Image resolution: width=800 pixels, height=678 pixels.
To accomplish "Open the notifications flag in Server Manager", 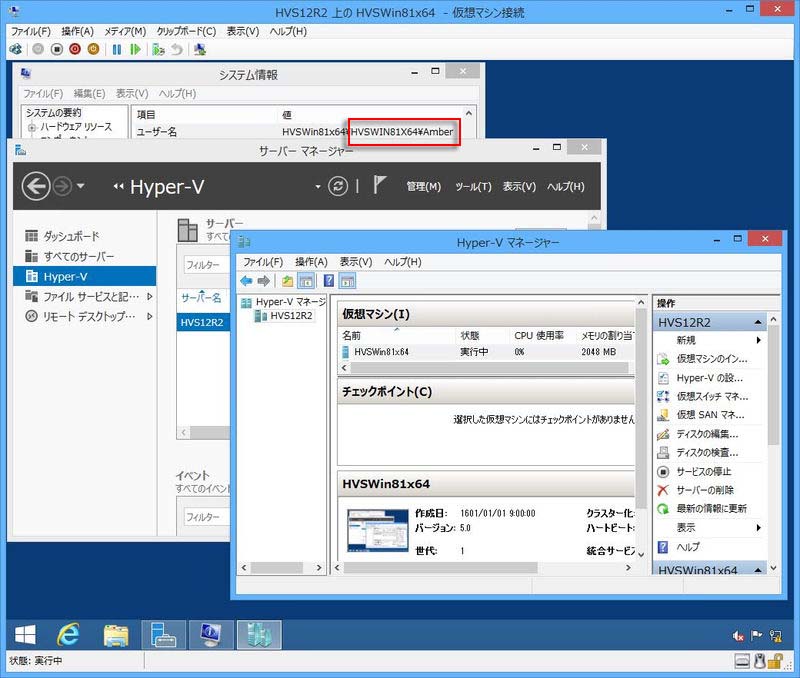I will (379, 185).
